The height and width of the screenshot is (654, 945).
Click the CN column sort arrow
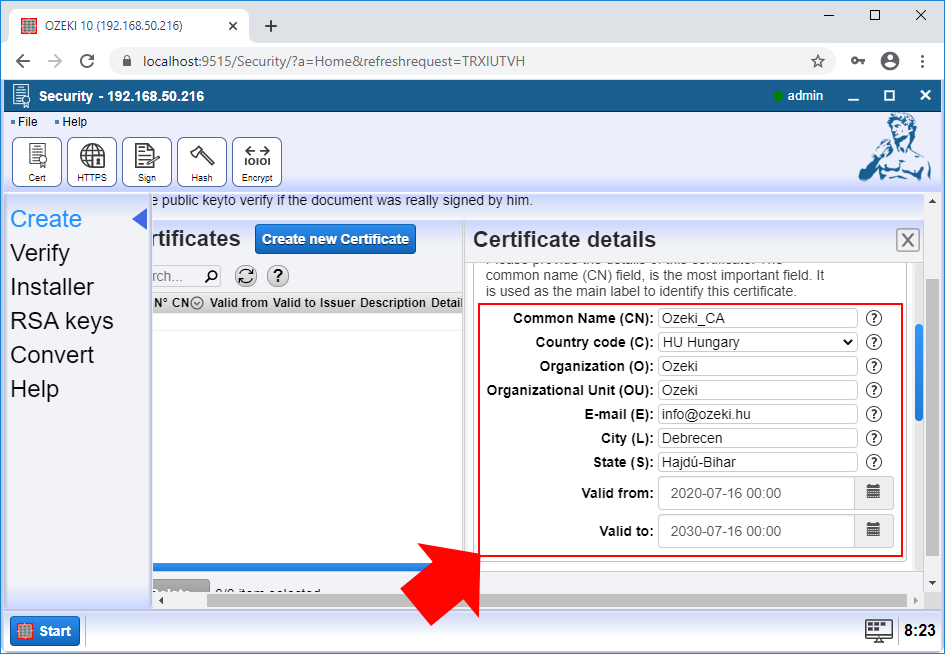[196, 303]
